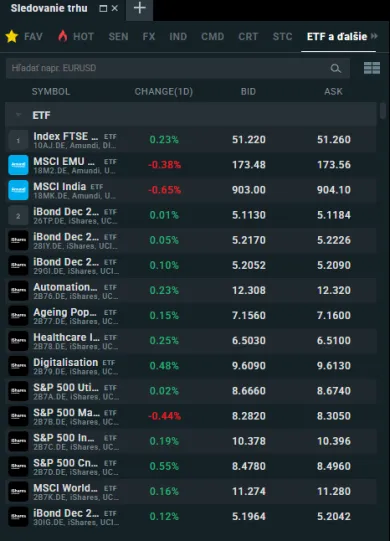Screen dimensions: 390x541
Task: Toggle the grid view layout icon
Action: (x=372, y=68)
